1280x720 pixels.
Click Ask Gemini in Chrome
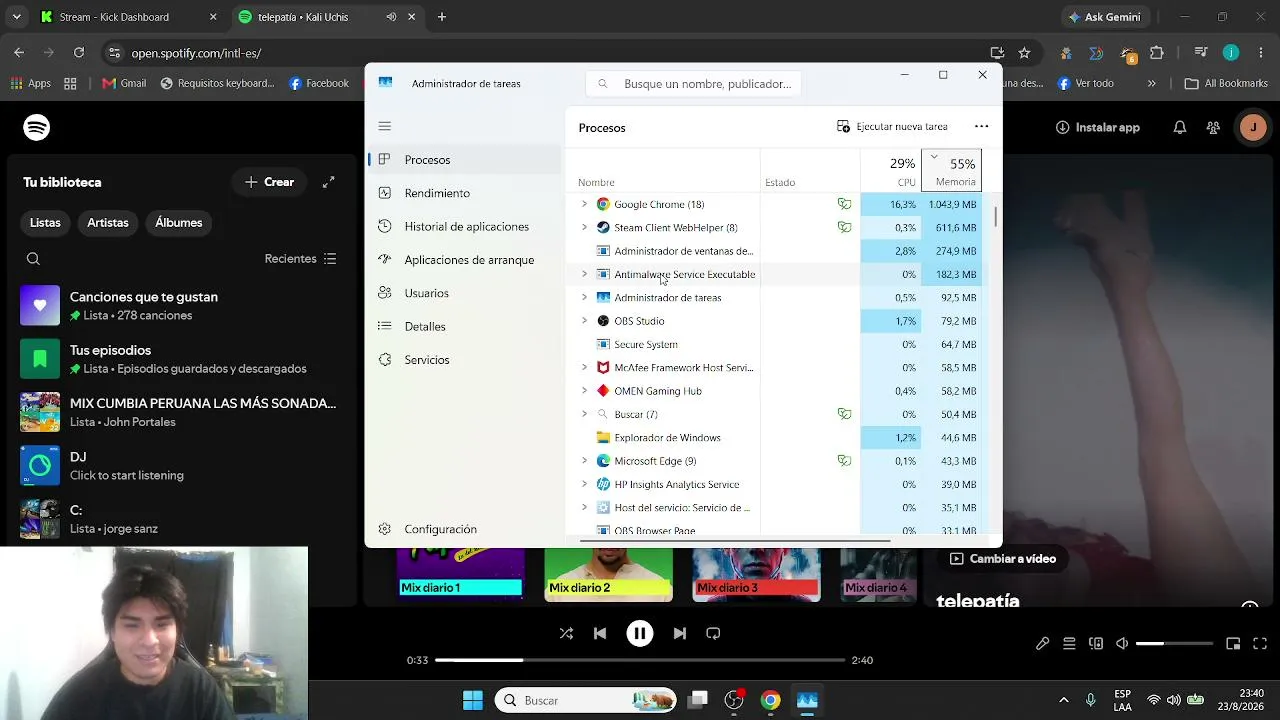[1104, 17]
